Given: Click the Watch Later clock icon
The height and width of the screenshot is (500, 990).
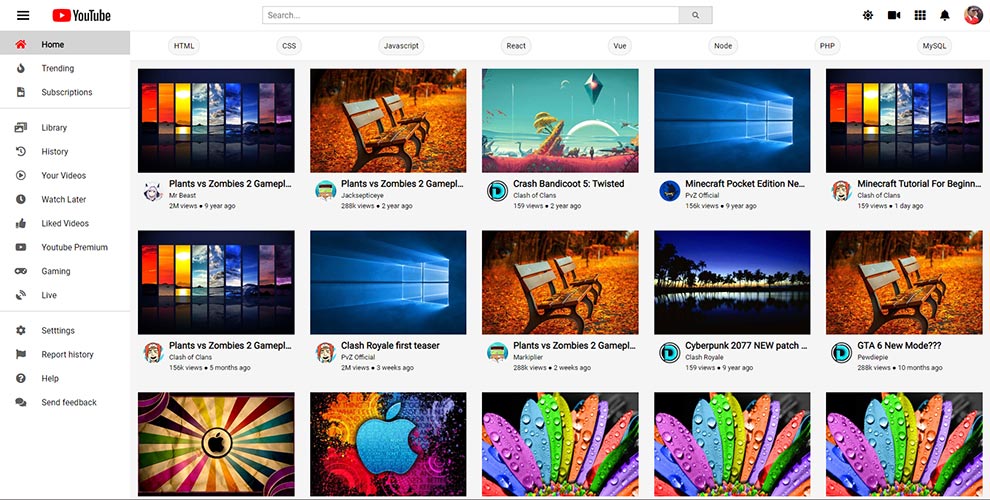Looking at the screenshot, I should (21, 199).
